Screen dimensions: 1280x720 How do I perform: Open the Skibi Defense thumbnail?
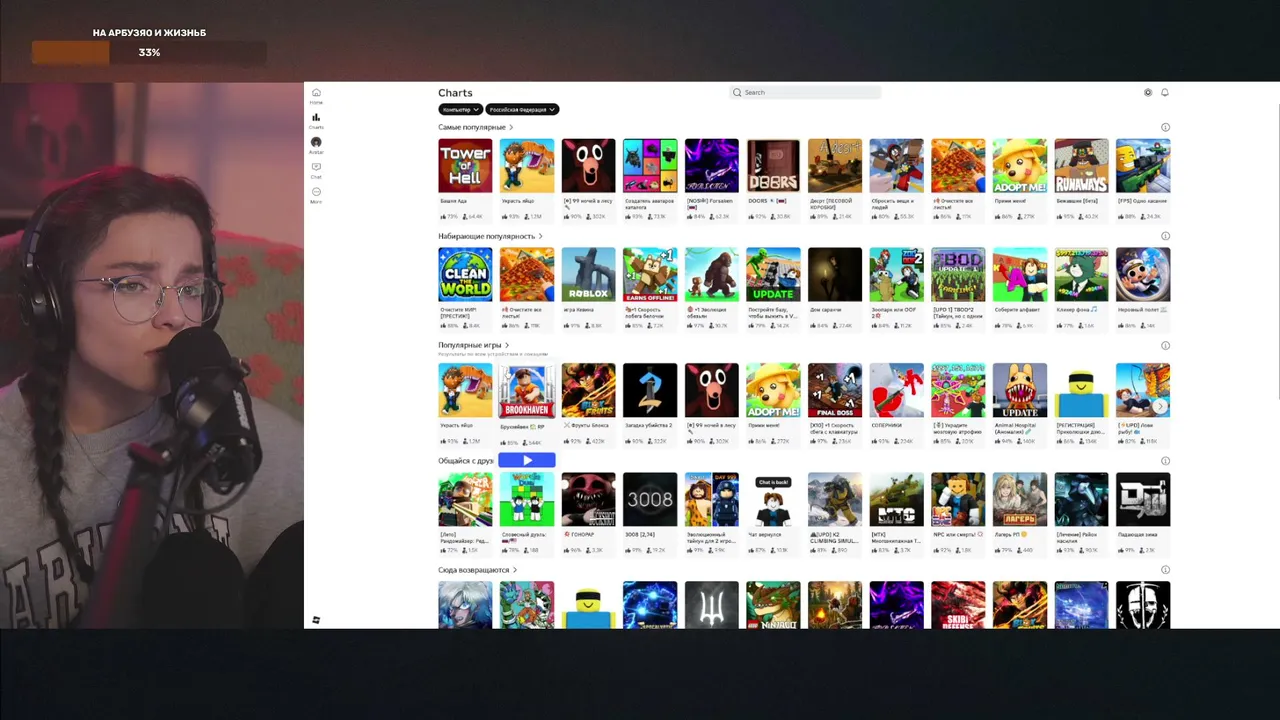[958, 605]
